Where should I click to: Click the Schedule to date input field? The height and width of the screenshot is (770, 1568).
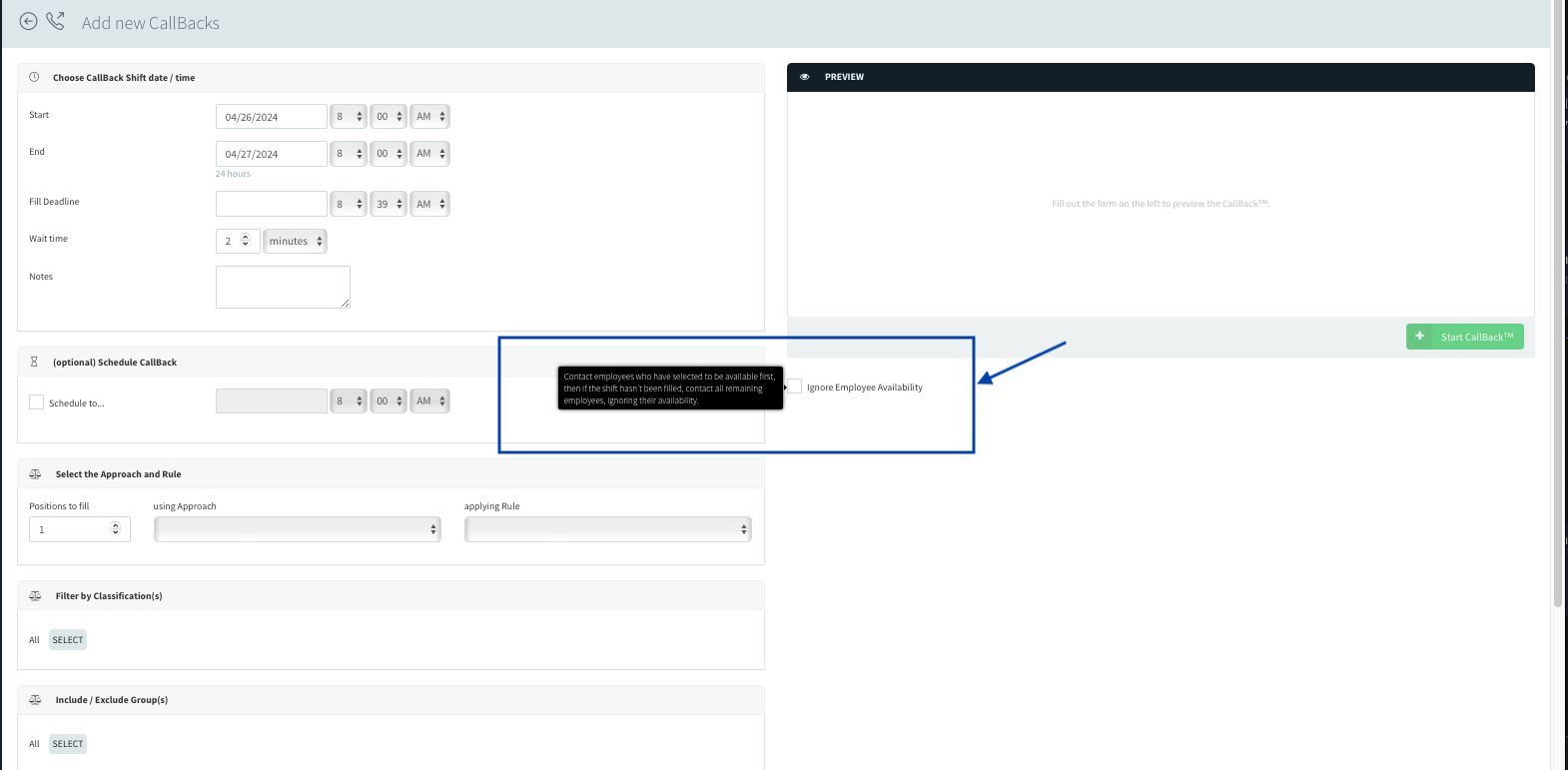click(272, 401)
